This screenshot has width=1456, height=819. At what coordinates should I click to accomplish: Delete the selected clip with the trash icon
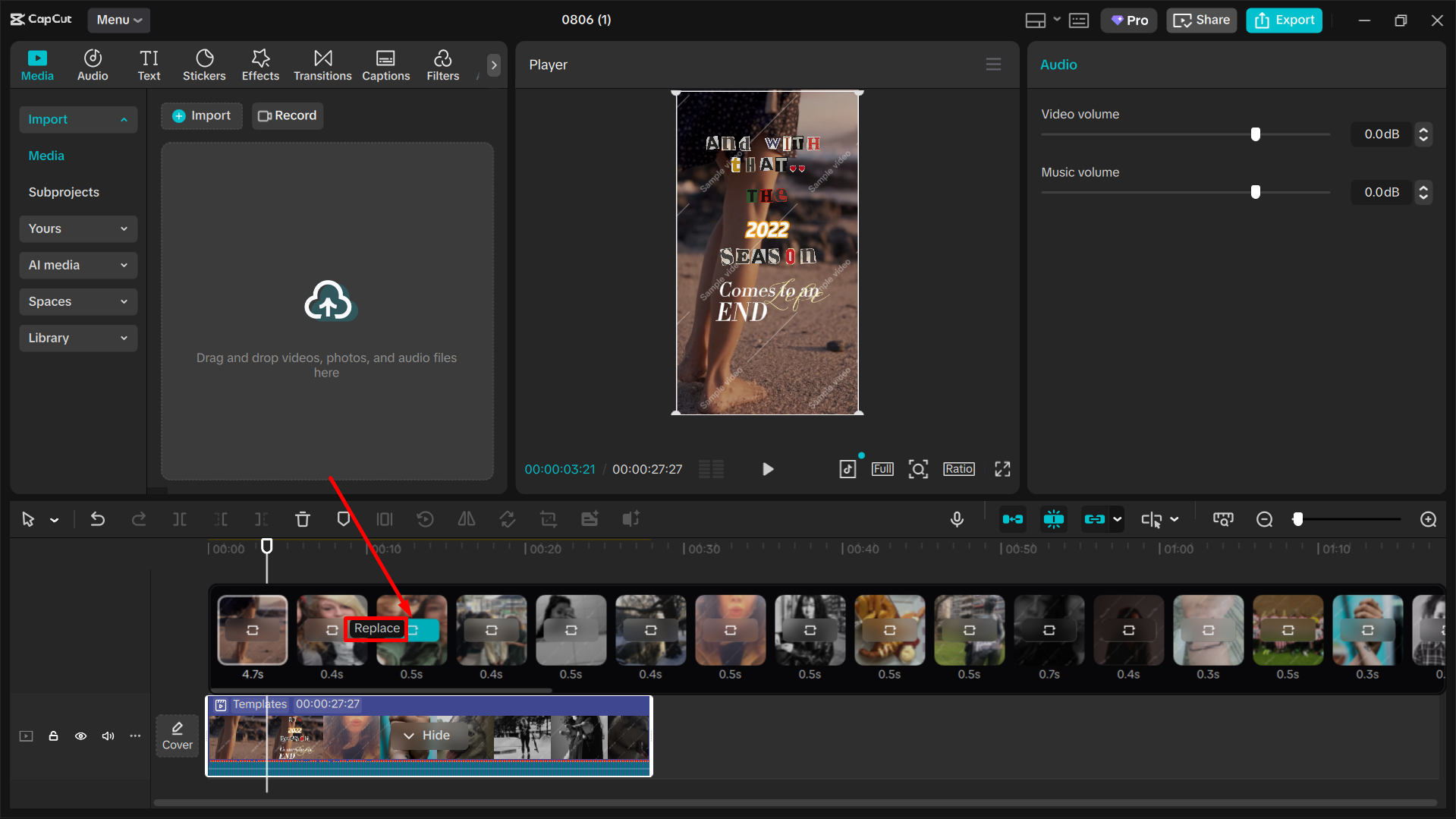click(x=303, y=519)
